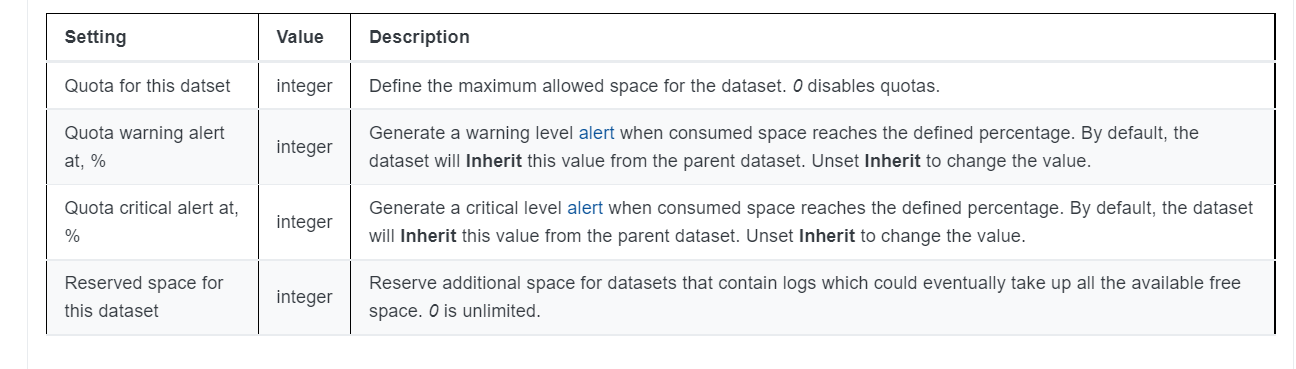The width and height of the screenshot is (1296, 369).
Task: Open the alert link in critical row
Action: [585, 208]
